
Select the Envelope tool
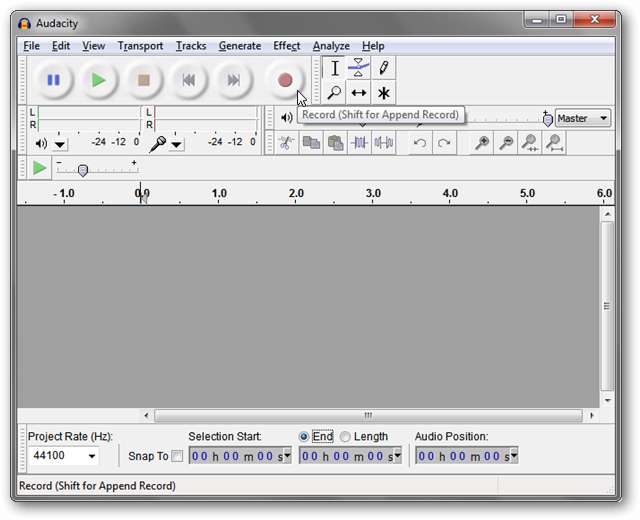[x=359, y=68]
